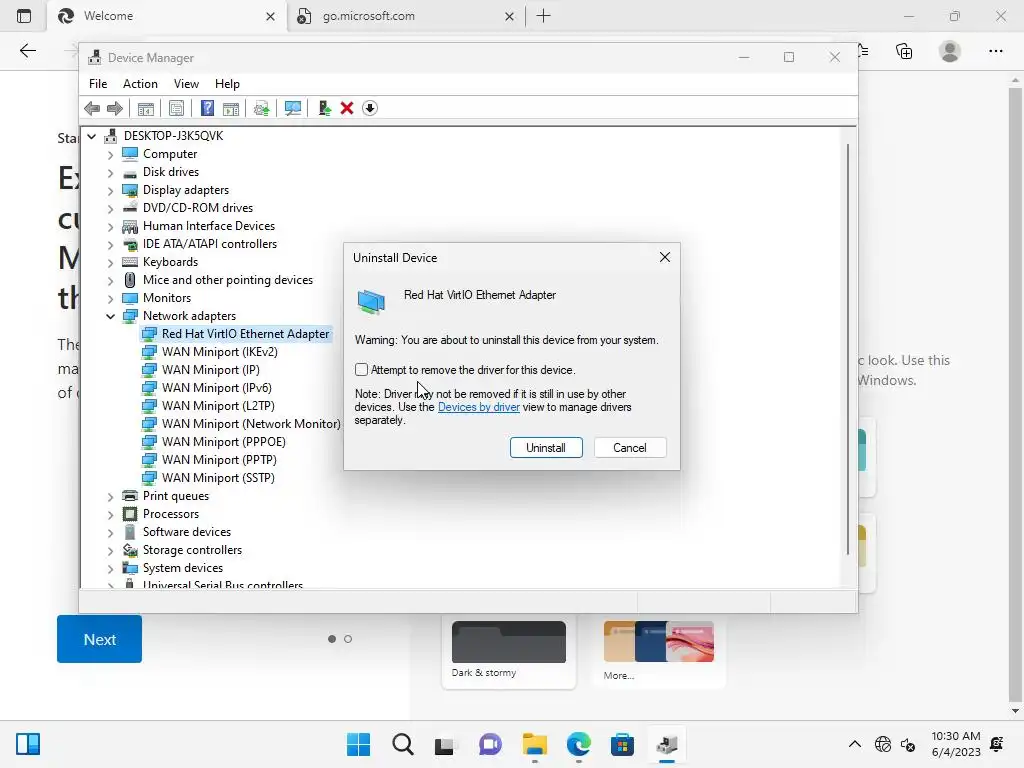Expand the Print queues category

pos(110,497)
